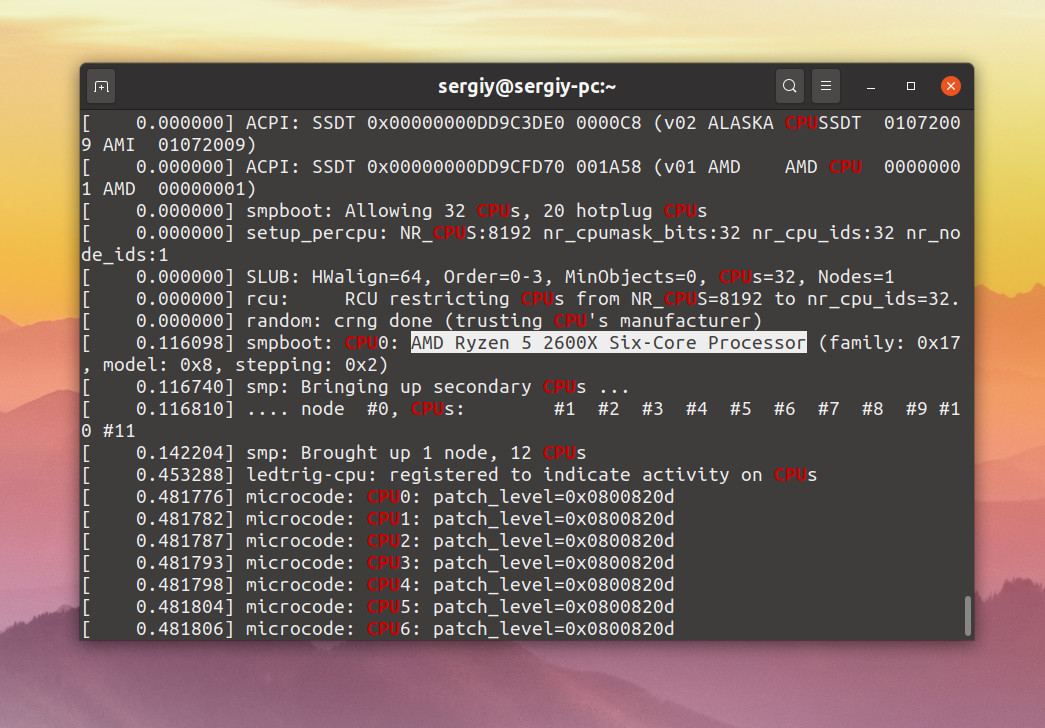Click the terminal scrollbar thumb
Screen dimensions: 1045x728
(x=968, y=616)
